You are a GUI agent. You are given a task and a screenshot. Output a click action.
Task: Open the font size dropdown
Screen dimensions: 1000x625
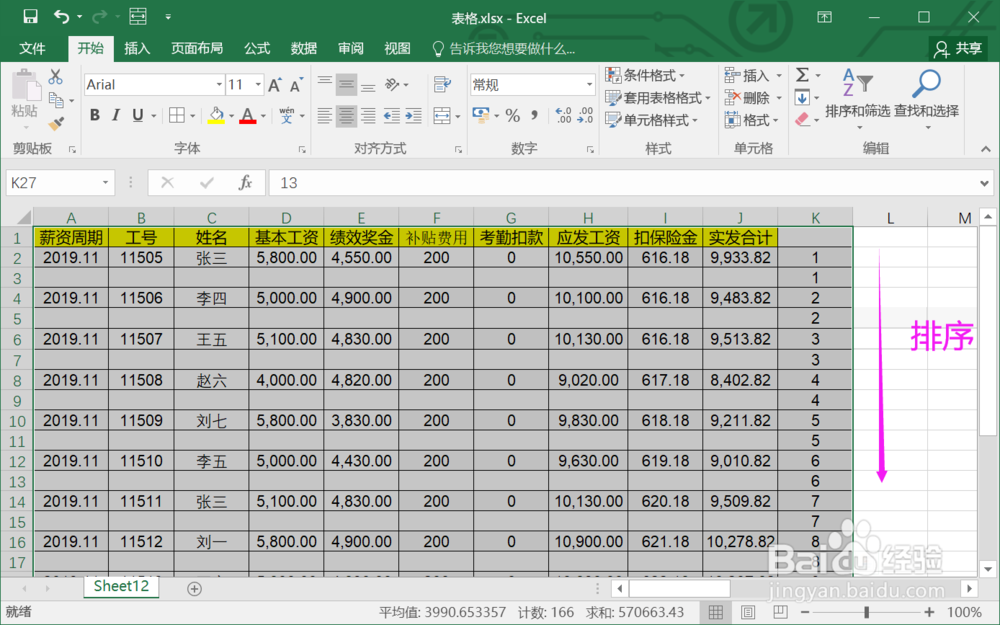(258, 85)
